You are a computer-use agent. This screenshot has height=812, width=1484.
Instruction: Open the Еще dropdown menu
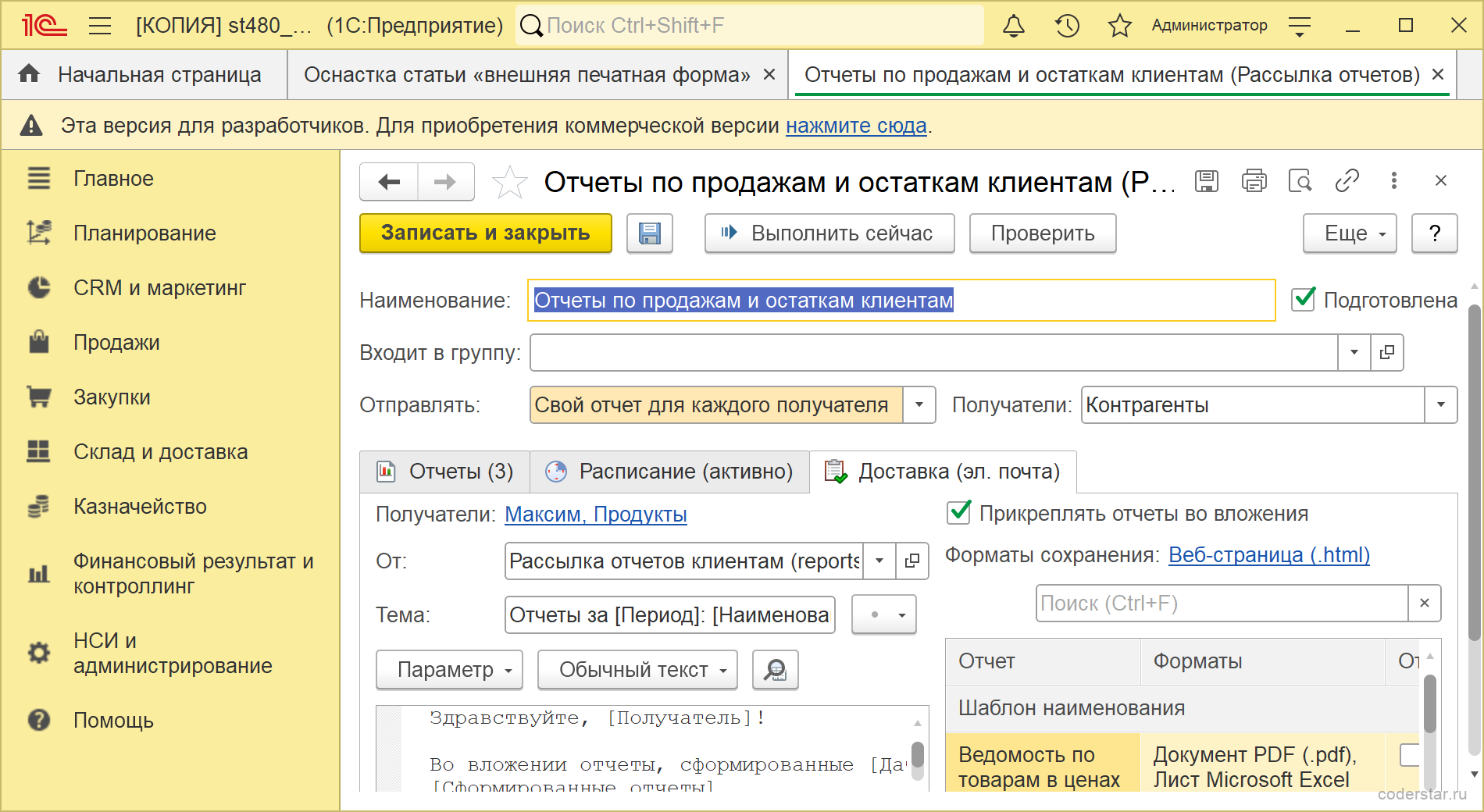(1350, 233)
